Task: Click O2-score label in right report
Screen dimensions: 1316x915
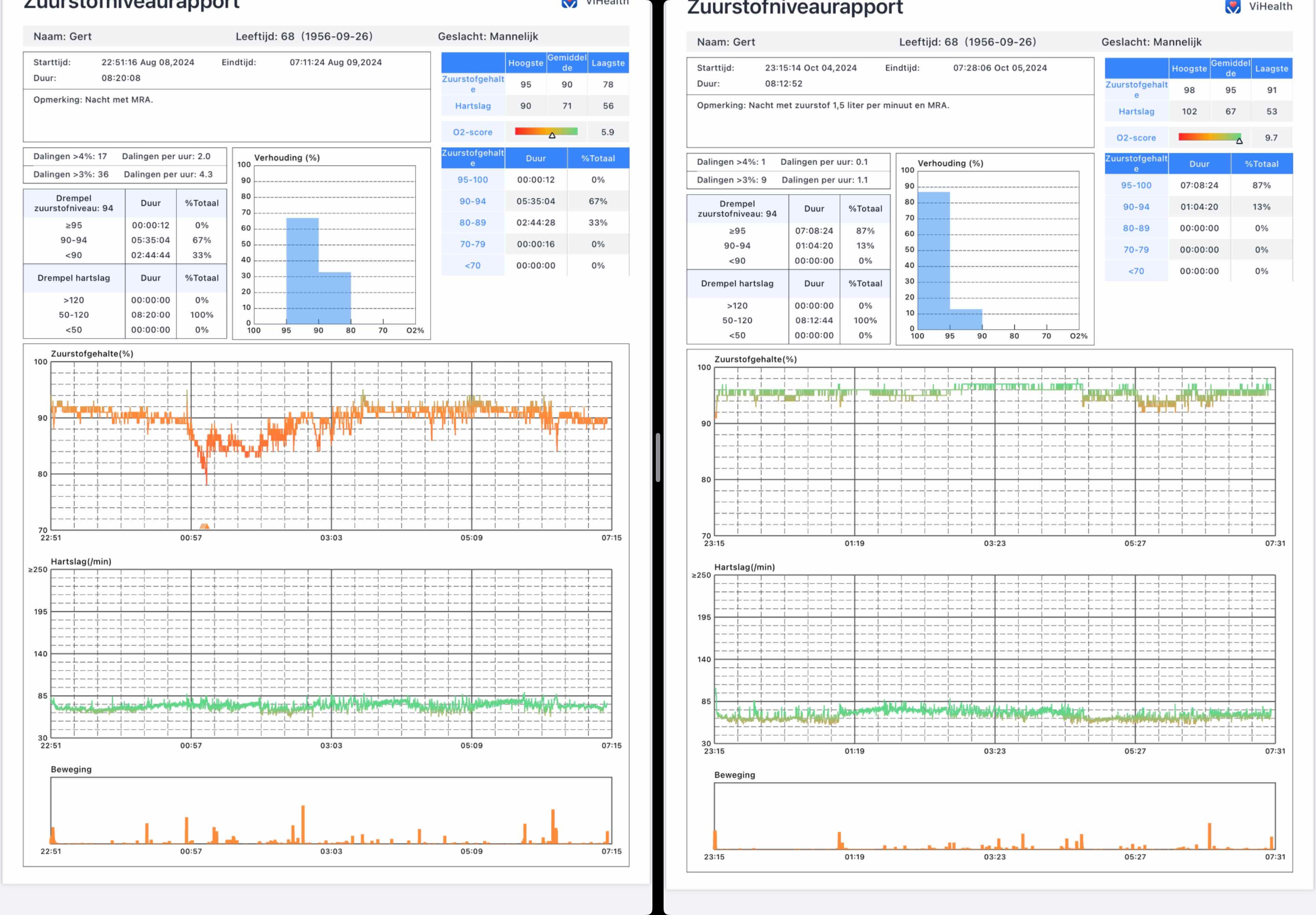Action: 1135,138
